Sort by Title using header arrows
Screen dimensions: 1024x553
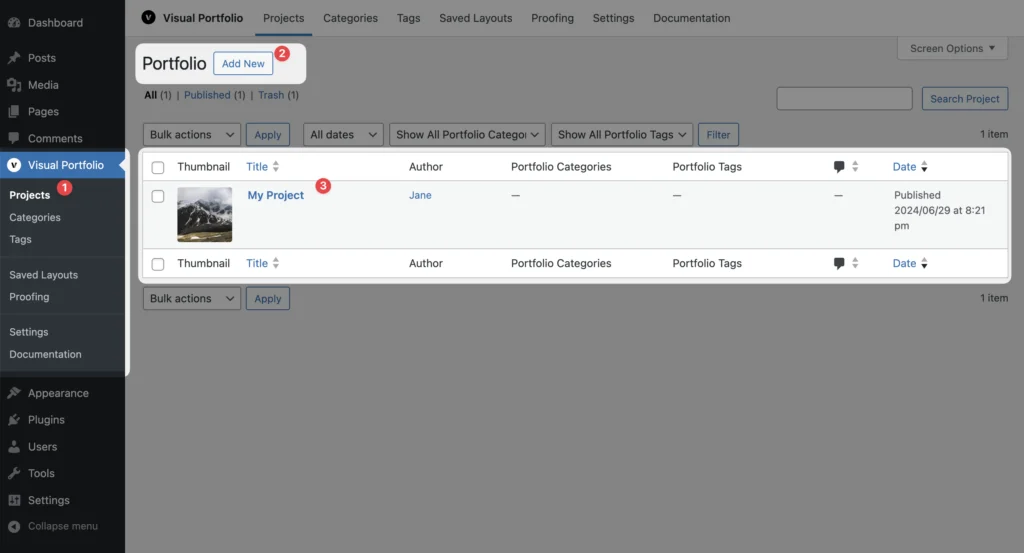[x=276, y=166]
